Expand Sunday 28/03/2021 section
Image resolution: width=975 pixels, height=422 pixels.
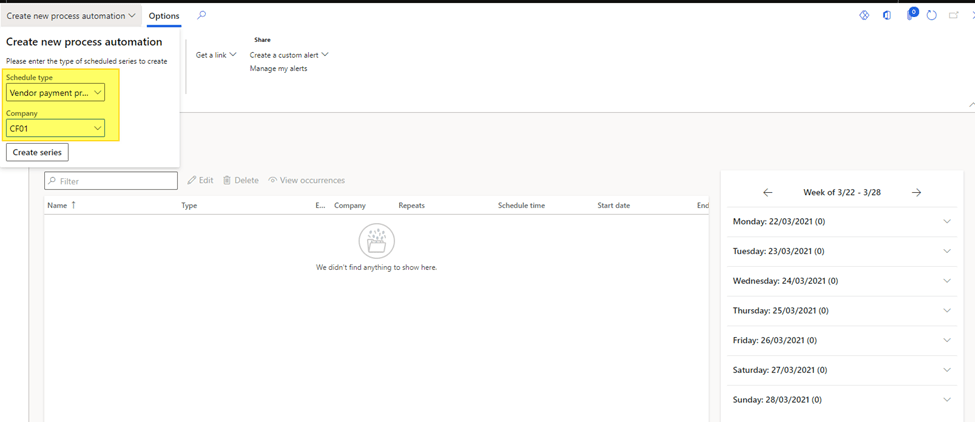(x=946, y=400)
